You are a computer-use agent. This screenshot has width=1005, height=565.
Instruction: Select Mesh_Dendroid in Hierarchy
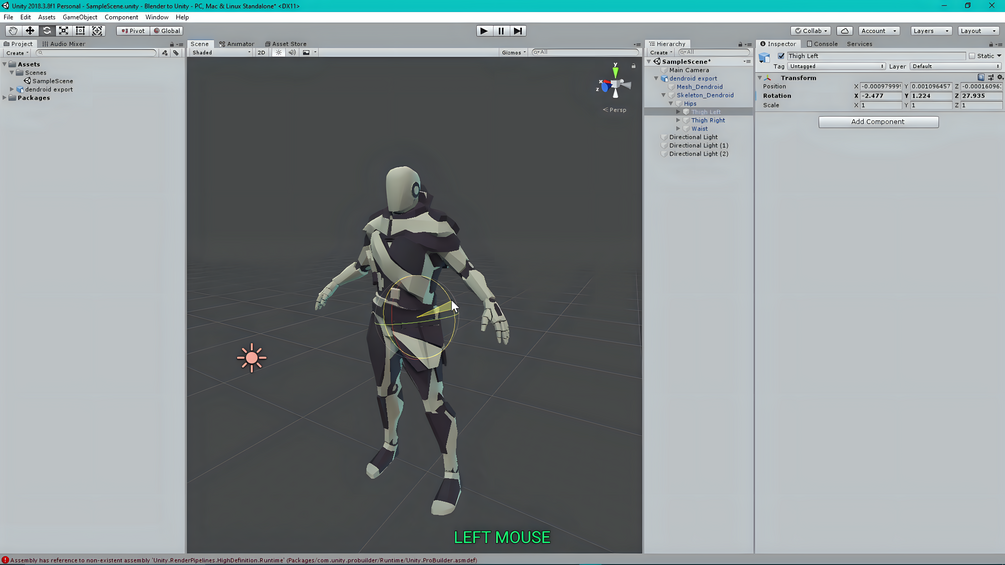tap(699, 86)
